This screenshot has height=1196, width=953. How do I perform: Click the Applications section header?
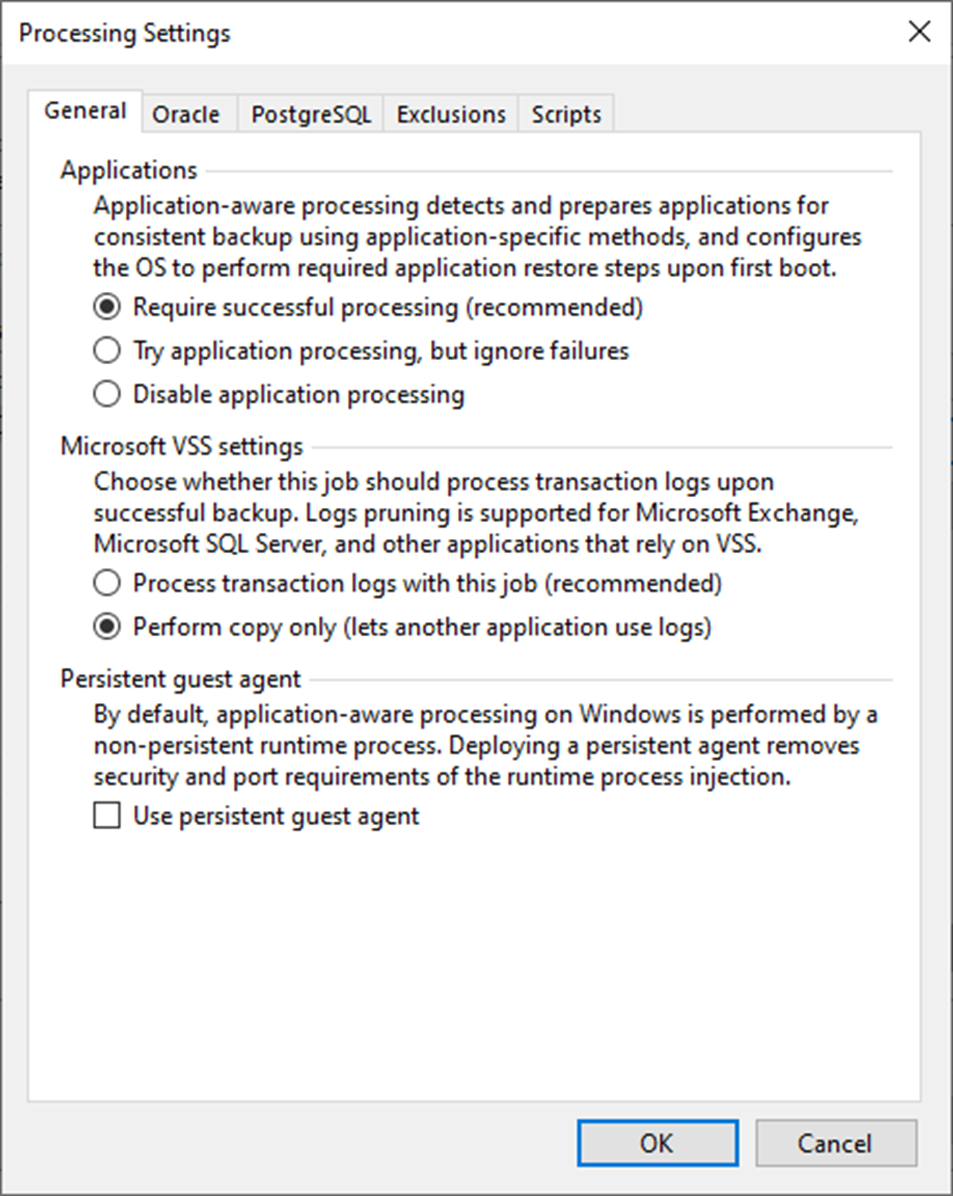pos(129,170)
